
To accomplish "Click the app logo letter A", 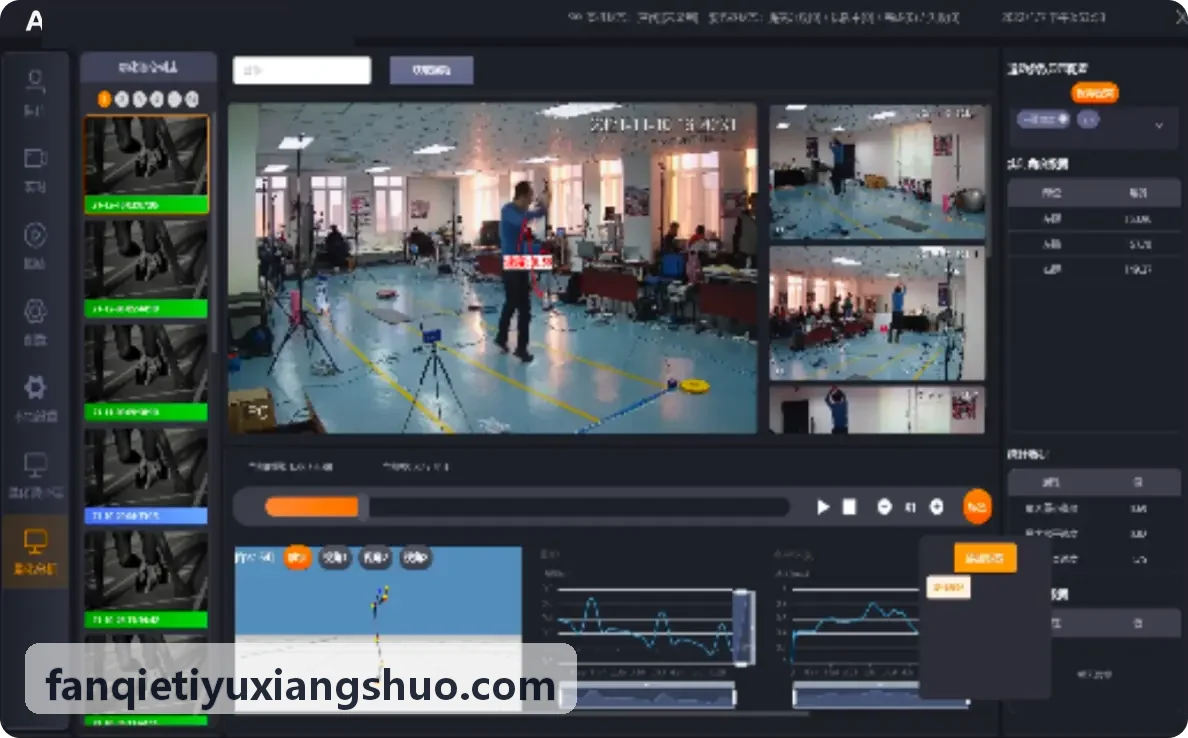I will coord(34,20).
